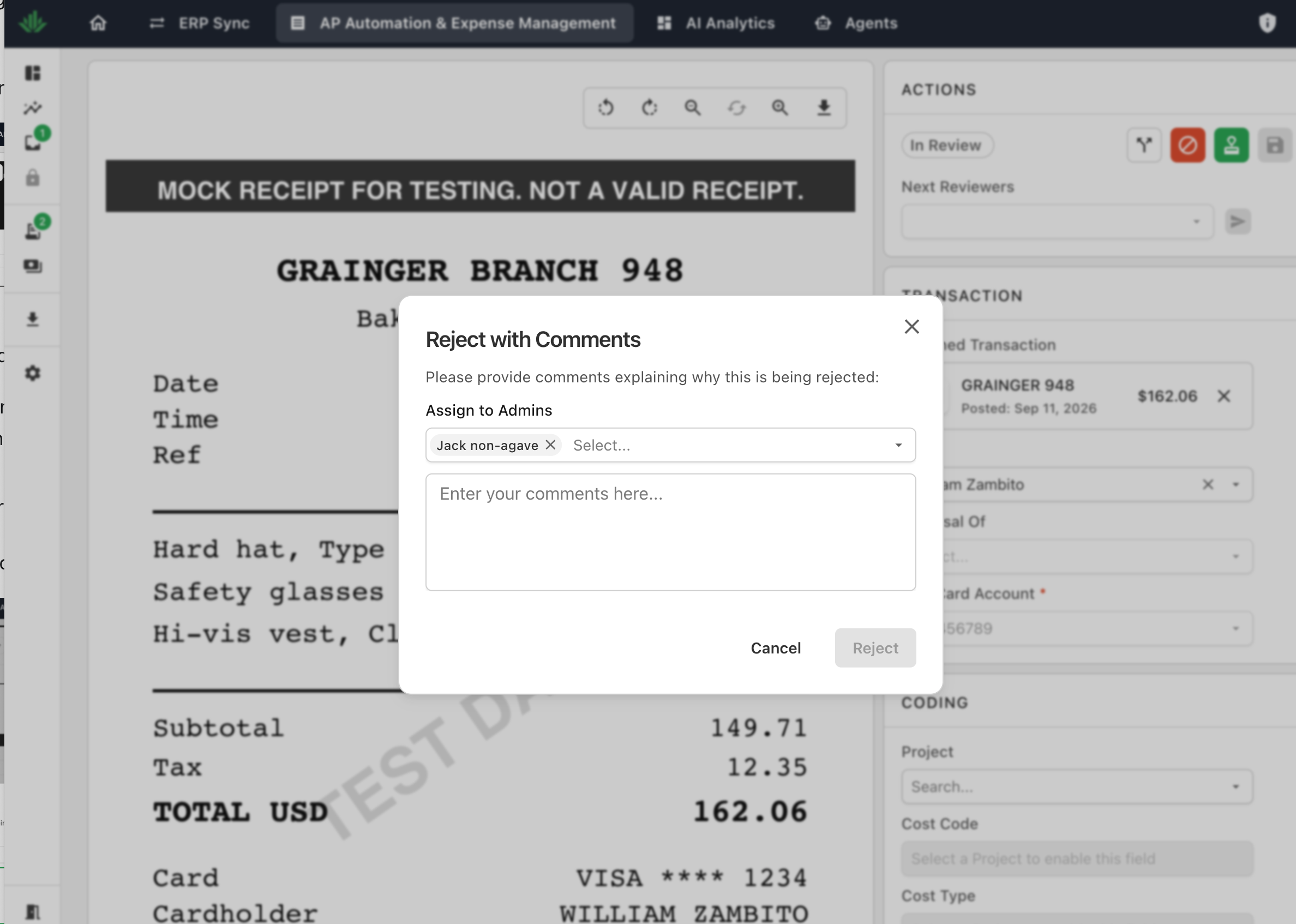
Task: Open the Assign to Admins dropdown arrow
Action: click(898, 445)
